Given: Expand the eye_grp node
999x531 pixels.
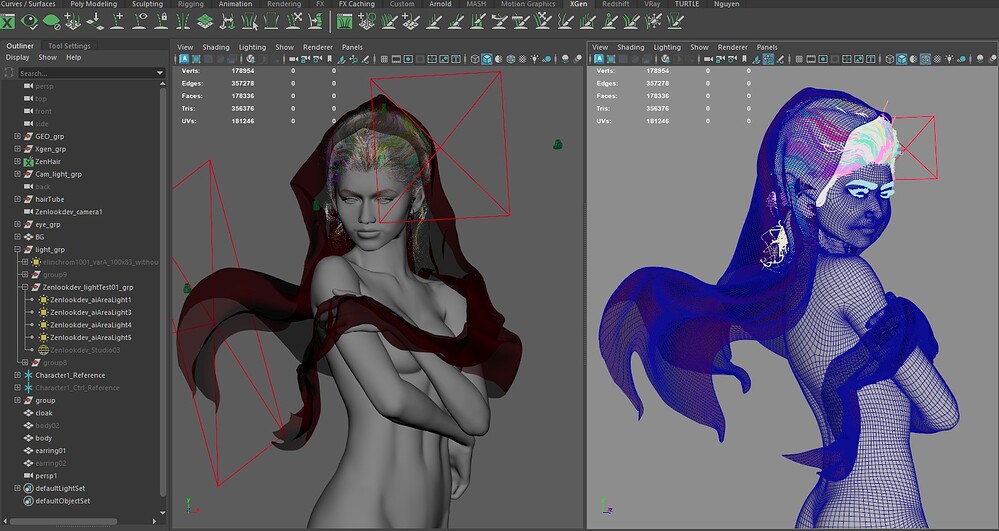Looking at the screenshot, I should [x=17, y=224].
